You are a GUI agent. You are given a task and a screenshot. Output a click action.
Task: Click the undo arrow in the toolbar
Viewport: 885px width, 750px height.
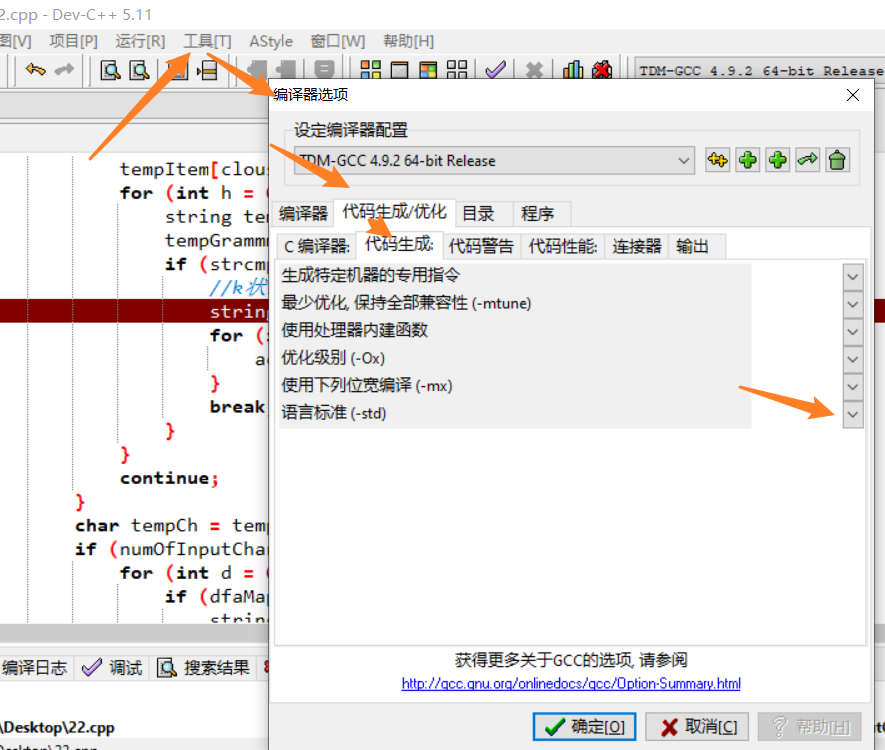(33, 71)
